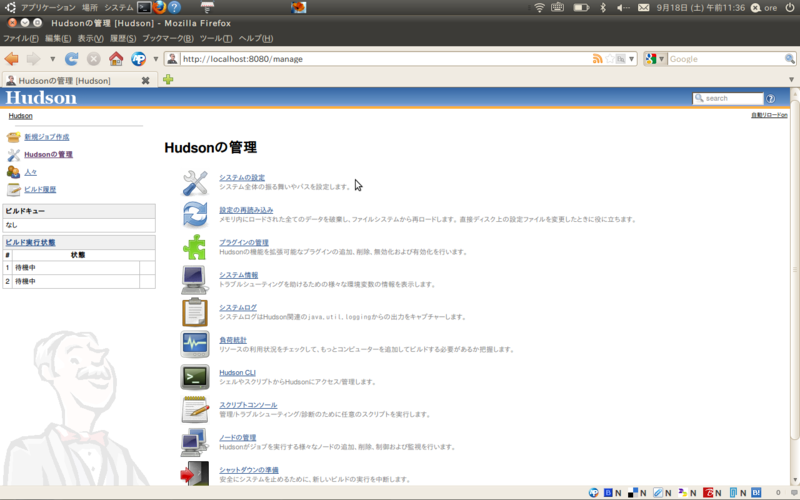Open the 場所 menu in top panel
Viewport: 800px width, 500px height.
[90, 8]
